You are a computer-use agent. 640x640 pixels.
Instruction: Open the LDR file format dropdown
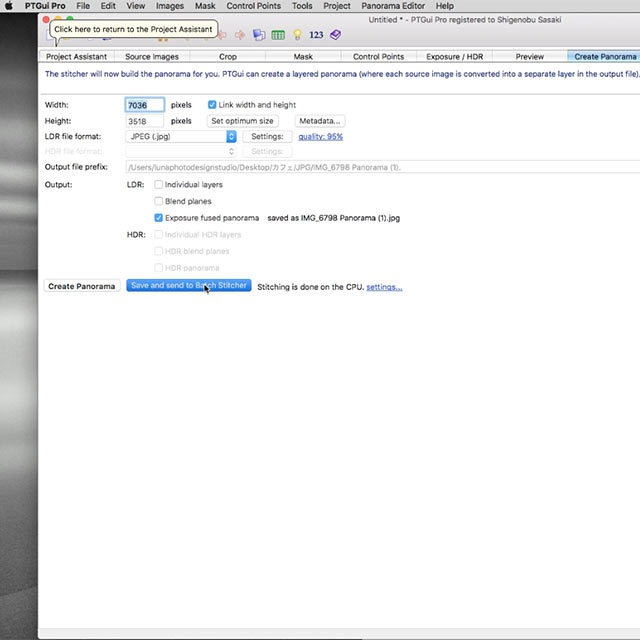[182, 137]
